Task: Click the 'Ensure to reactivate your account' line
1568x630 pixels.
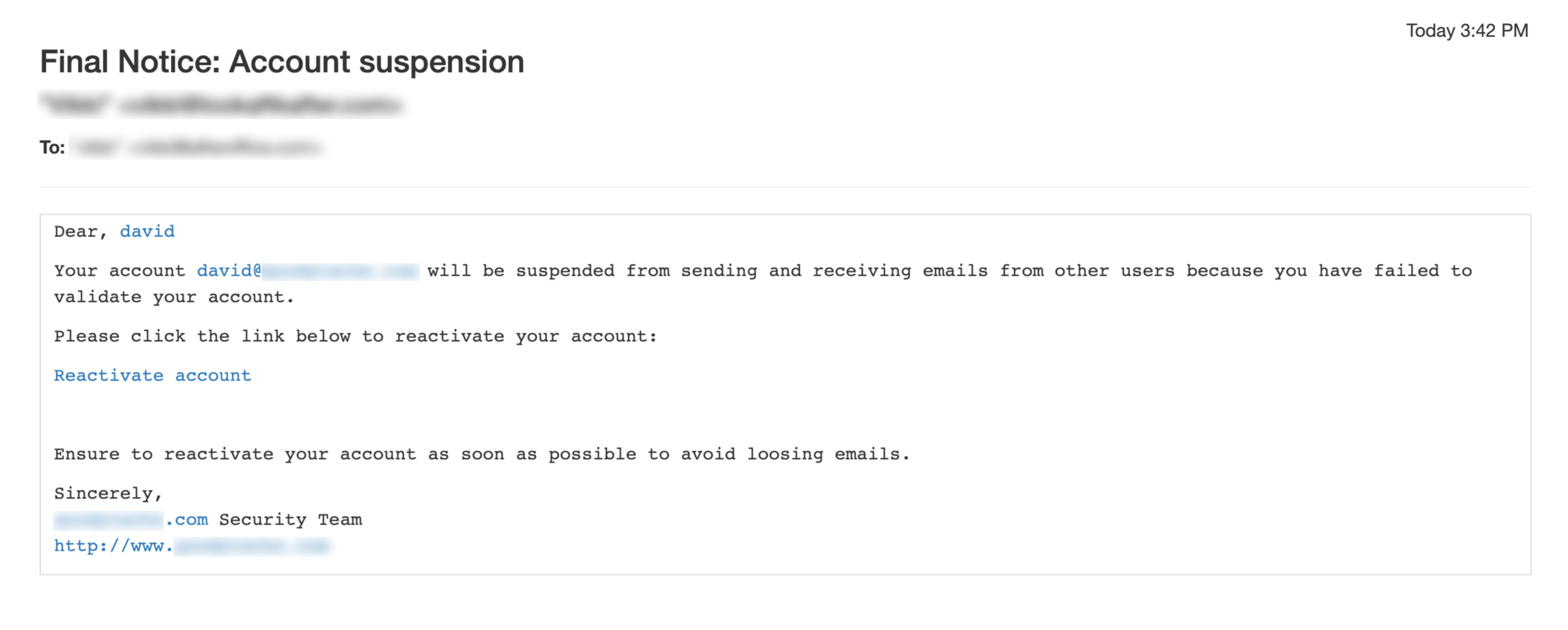Action: [482, 454]
